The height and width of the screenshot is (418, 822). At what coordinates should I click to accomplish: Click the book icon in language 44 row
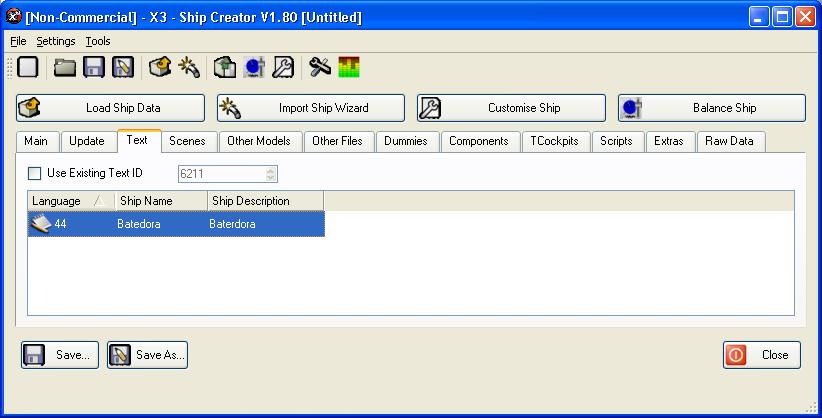(x=40, y=224)
